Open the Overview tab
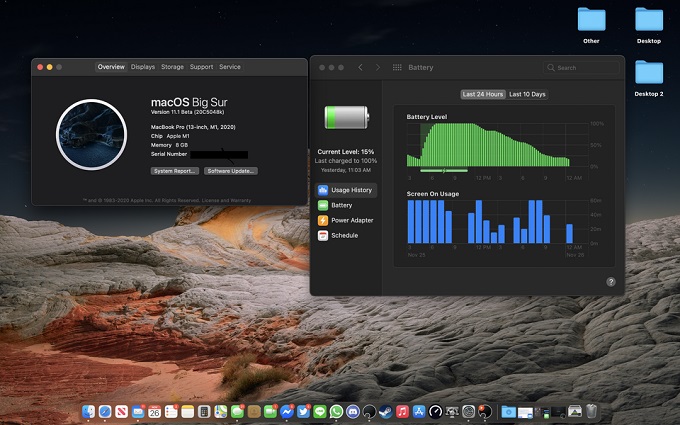 point(111,67)
